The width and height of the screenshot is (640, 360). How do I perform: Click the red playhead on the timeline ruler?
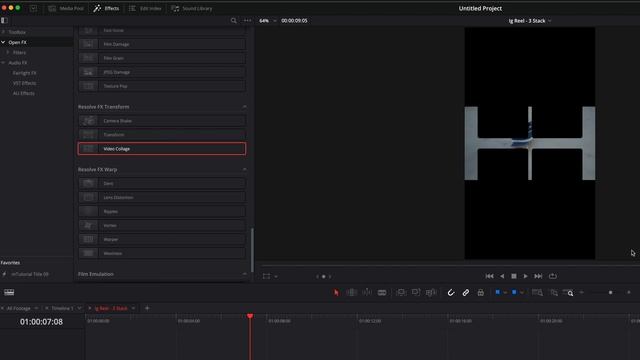(250, 316)
